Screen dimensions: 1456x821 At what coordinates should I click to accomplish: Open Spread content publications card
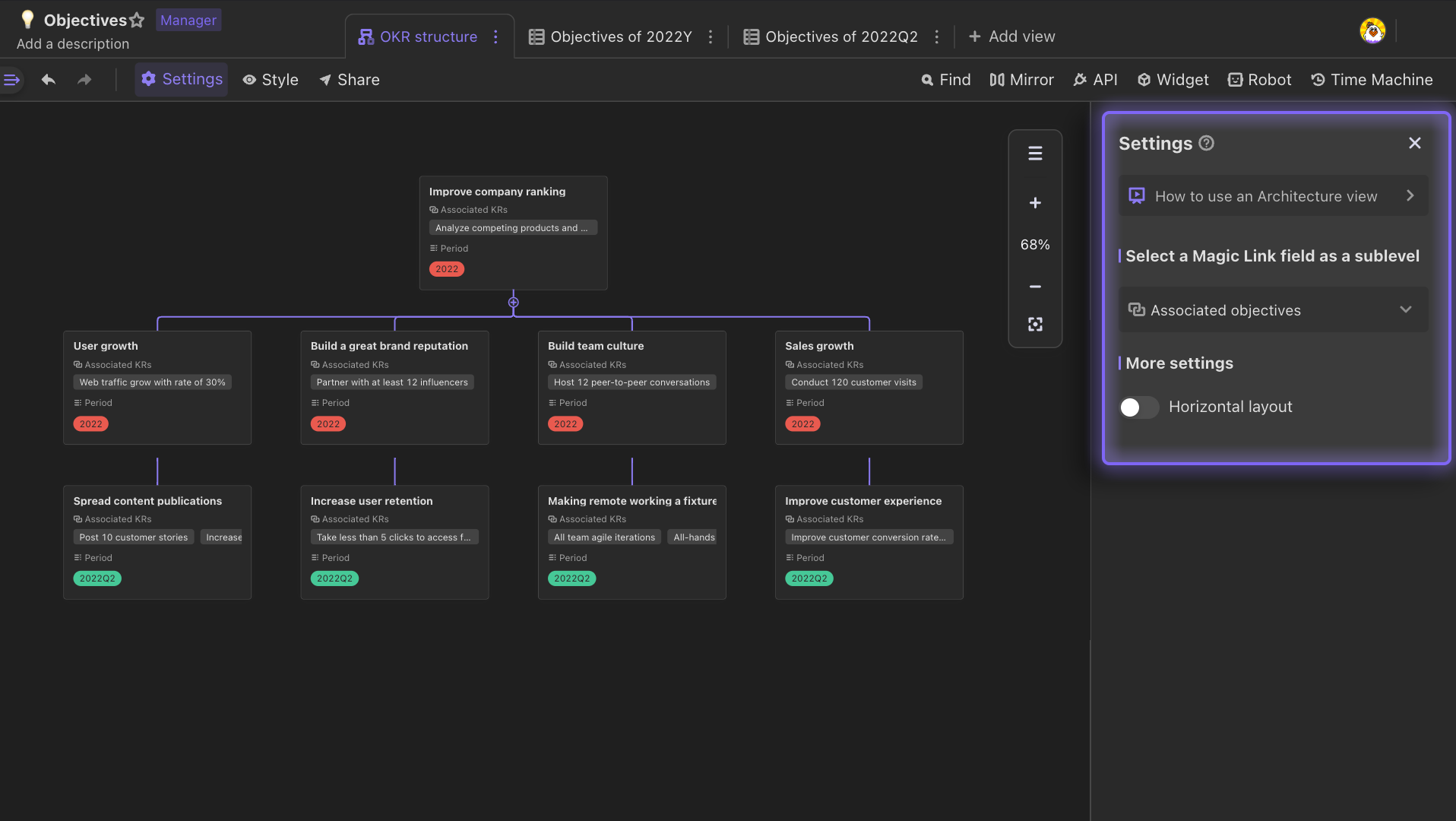(x=157, y=543)
